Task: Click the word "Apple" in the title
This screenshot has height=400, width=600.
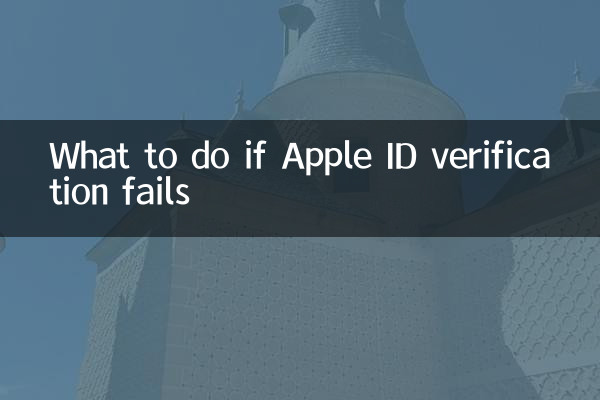Action: (x=326, y=157)
